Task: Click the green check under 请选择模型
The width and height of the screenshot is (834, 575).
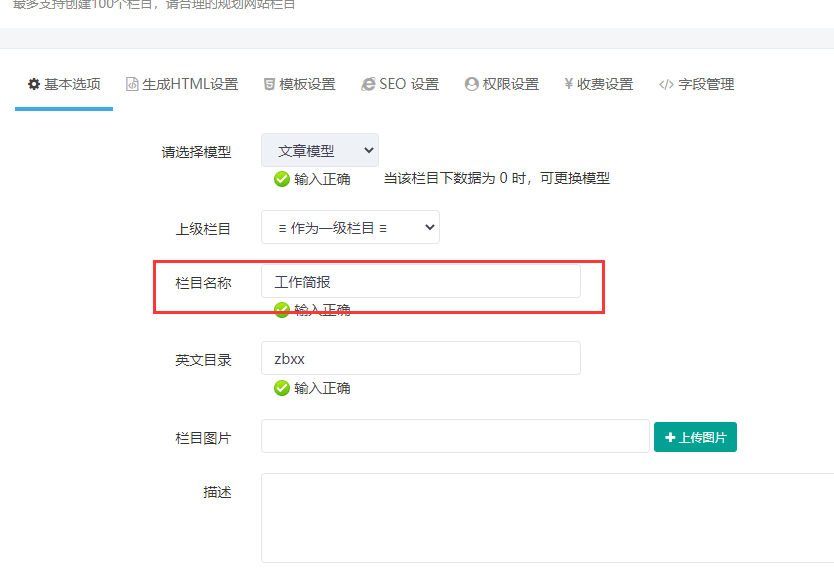Action: tap(282, 179)
